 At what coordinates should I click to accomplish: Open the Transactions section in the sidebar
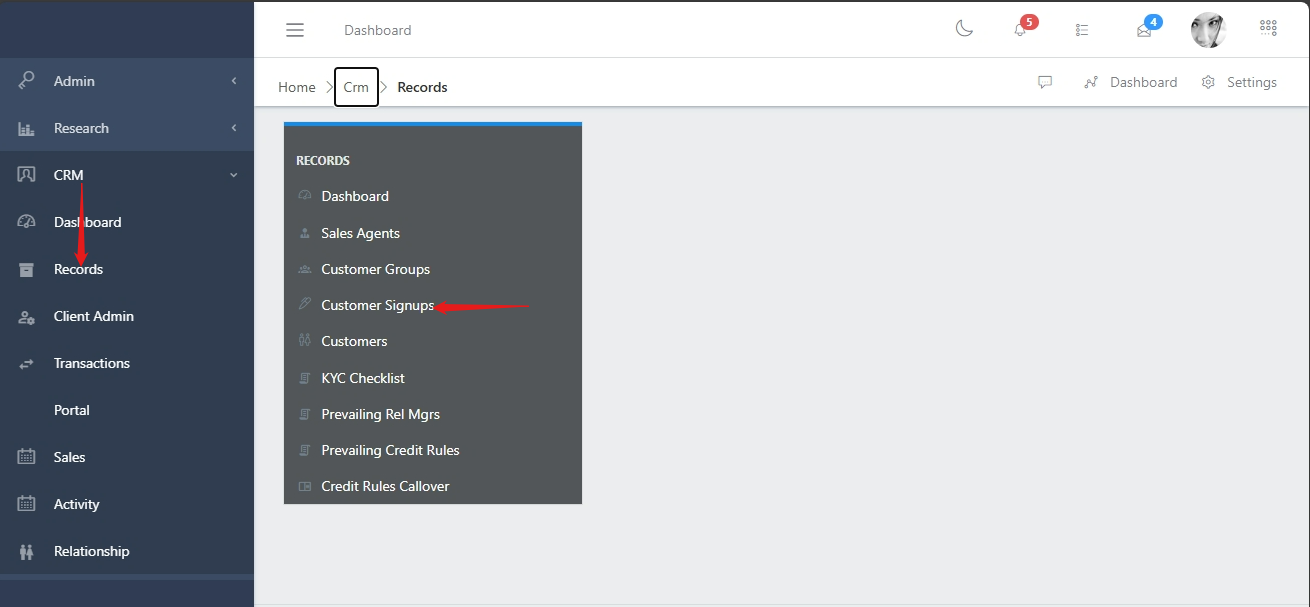pos(92,363)
